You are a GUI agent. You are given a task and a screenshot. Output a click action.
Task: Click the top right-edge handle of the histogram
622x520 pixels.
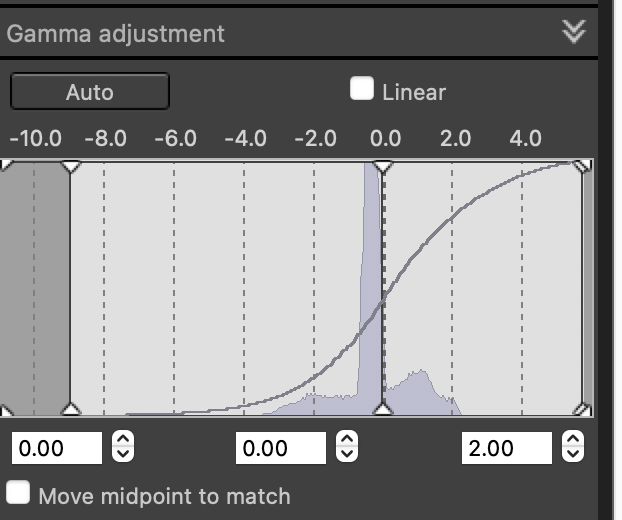coord(584,165)
